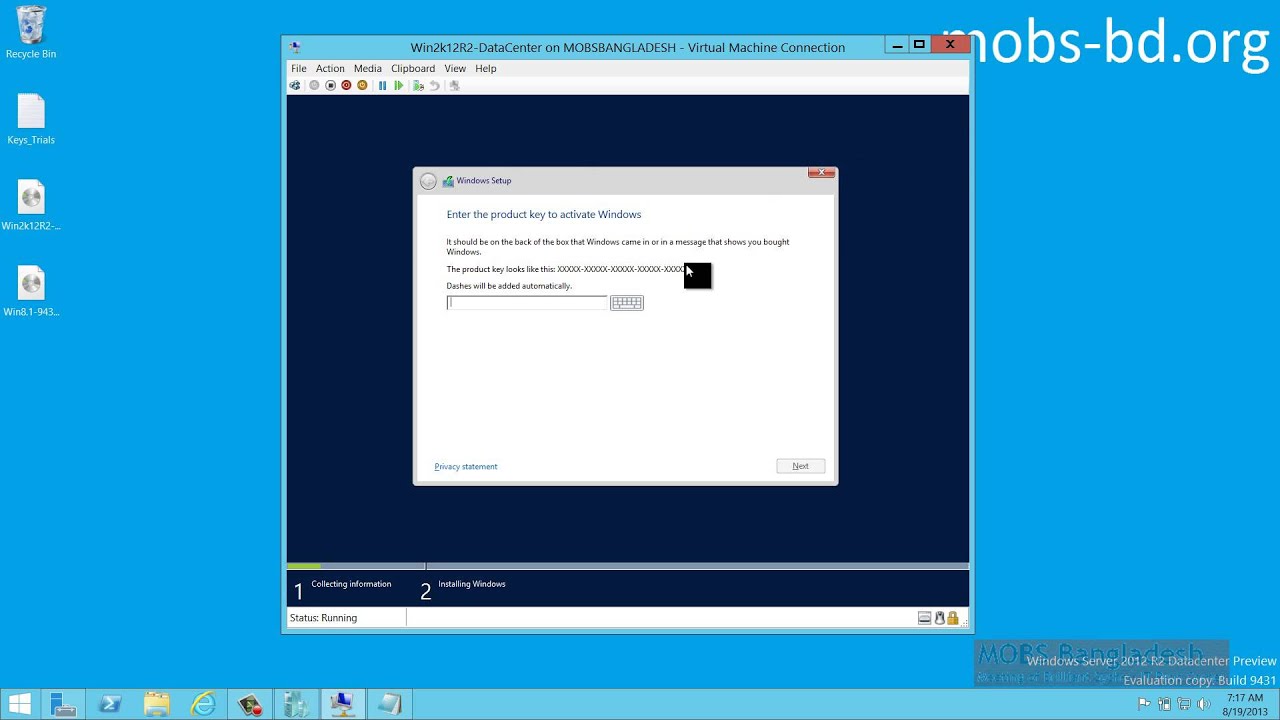Minimize the Virtual Machine Connection window

897,45
